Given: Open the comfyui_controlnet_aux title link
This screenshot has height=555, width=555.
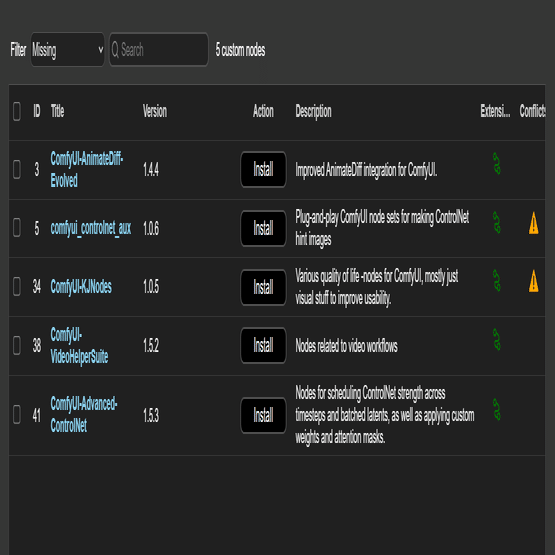Looking at the screenshot, I should 91,228.
